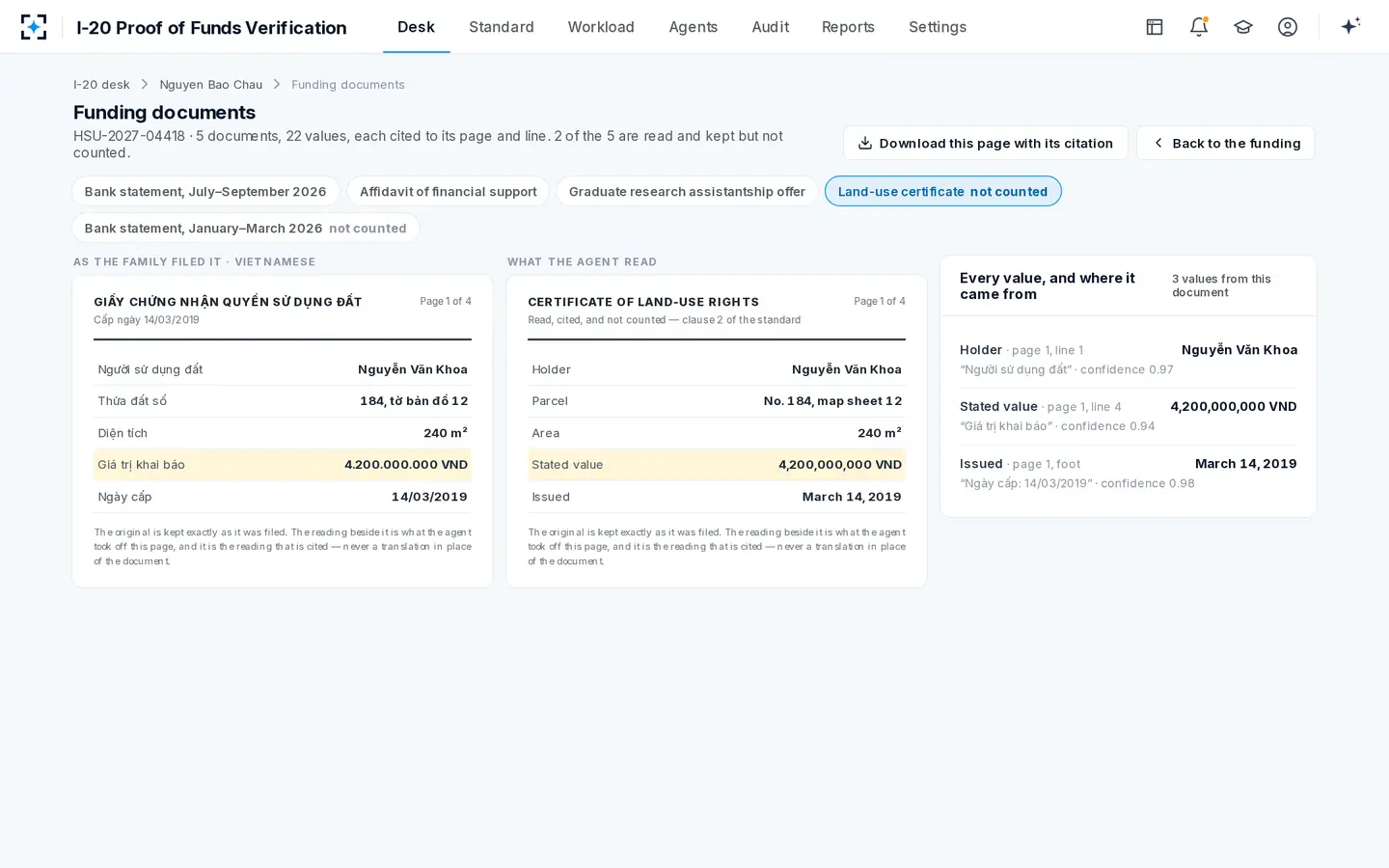
Task: Switch to the Desk tab
Action: pyautogui.click(x=416, y=27)
